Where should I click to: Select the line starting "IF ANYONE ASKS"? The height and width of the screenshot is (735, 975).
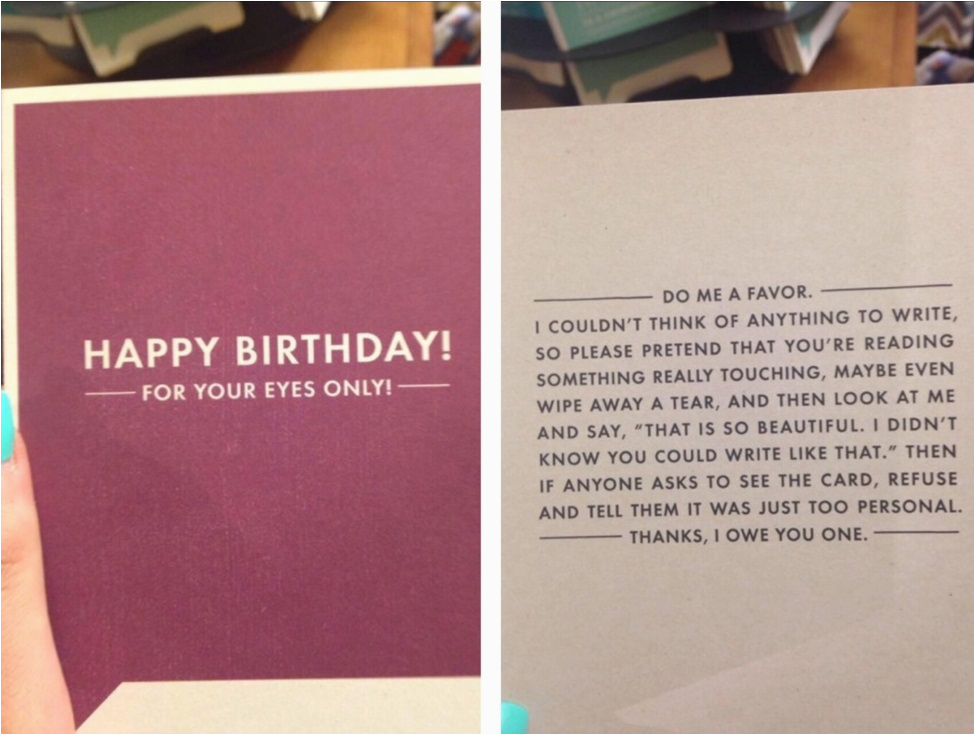click(749, 482)
